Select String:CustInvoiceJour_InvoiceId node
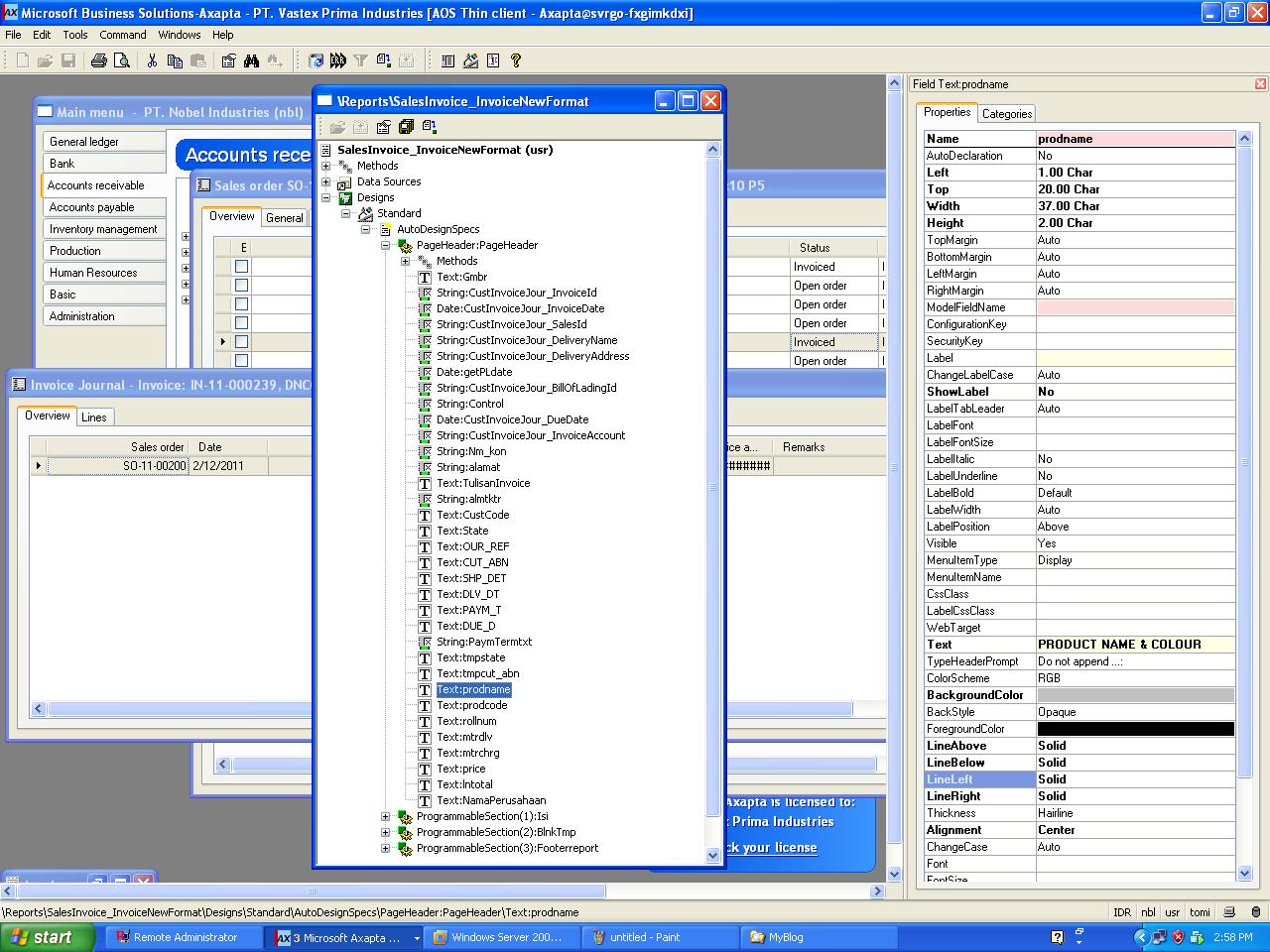Screen dimensions: 1270x952 click(516, 293)
